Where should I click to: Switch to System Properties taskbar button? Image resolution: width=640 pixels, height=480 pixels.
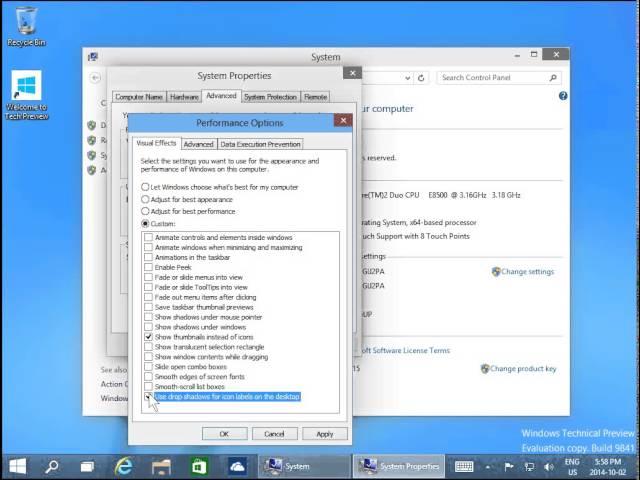click(399, 466)
